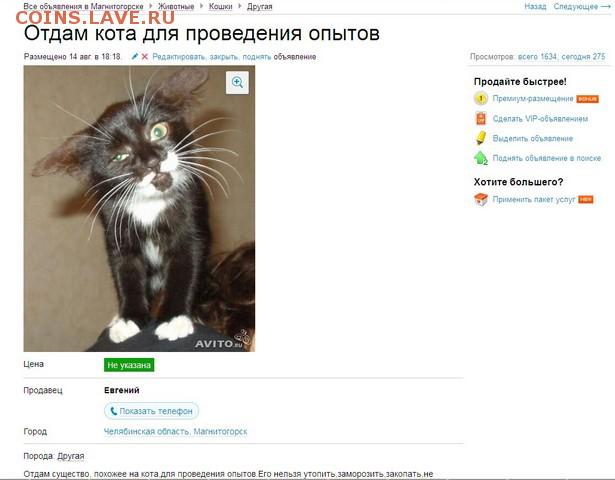
Task: Click the yellow highlighter icon
Action: click(481, 138)
